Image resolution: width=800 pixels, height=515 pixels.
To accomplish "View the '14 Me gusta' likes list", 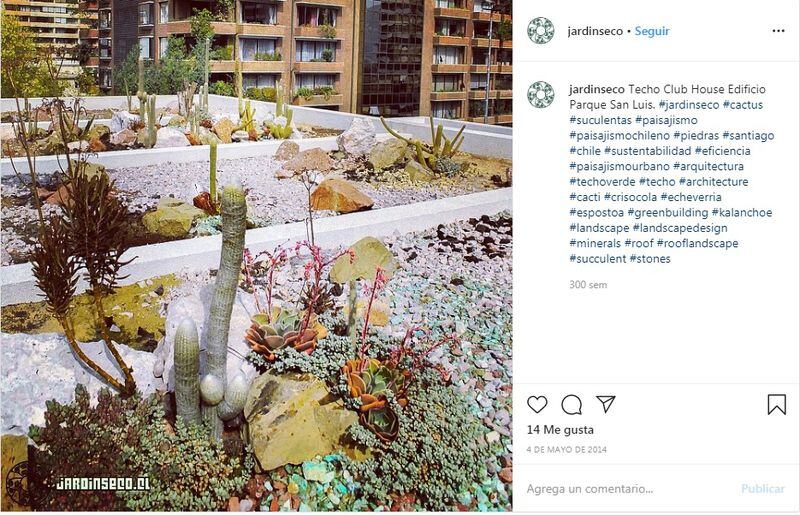I will pos(560,430).
